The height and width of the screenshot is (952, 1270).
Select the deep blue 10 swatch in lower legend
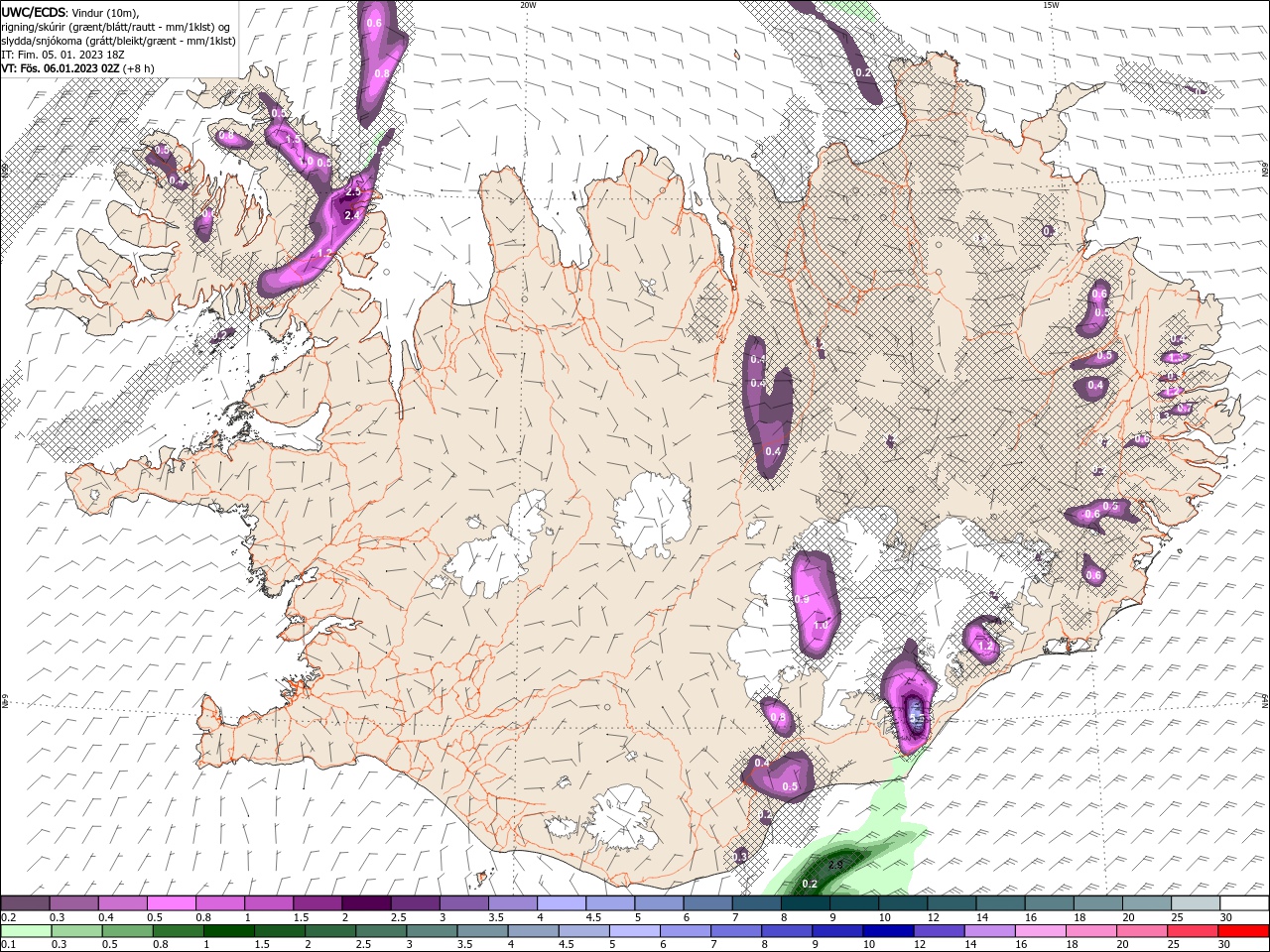887,931
